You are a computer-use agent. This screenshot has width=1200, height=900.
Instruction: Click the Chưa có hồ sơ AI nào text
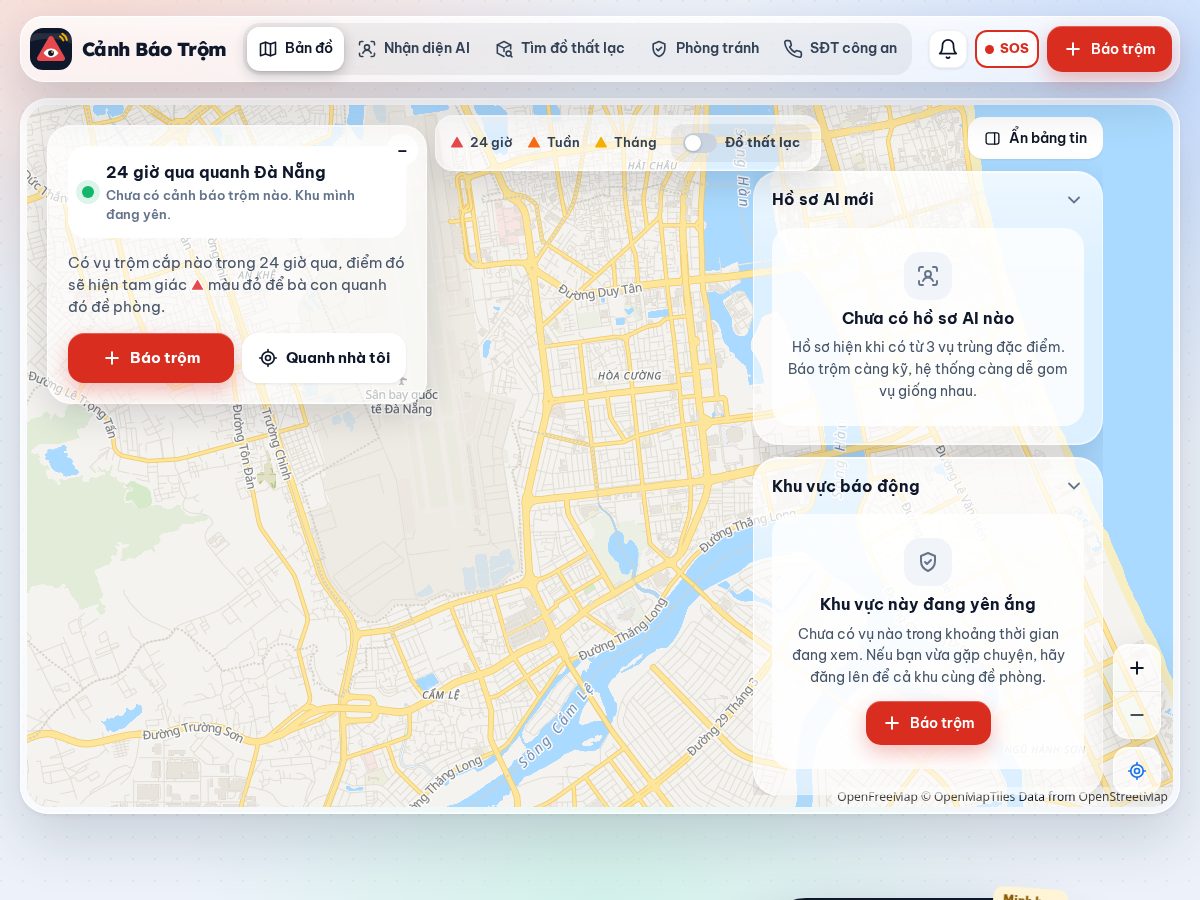click(x=928, y=318)
